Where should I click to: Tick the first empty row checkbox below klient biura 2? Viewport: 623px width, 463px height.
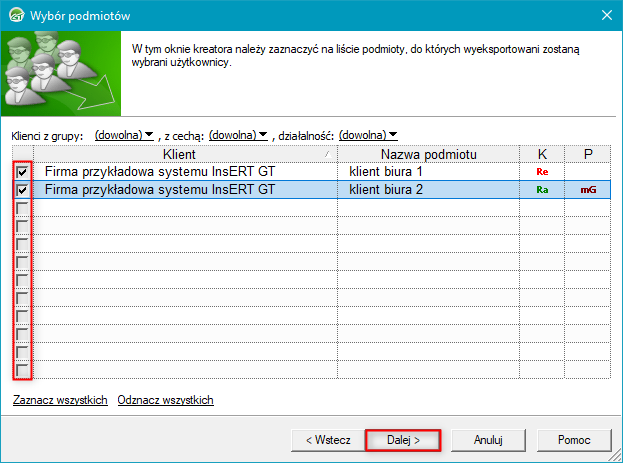[22, 208]
